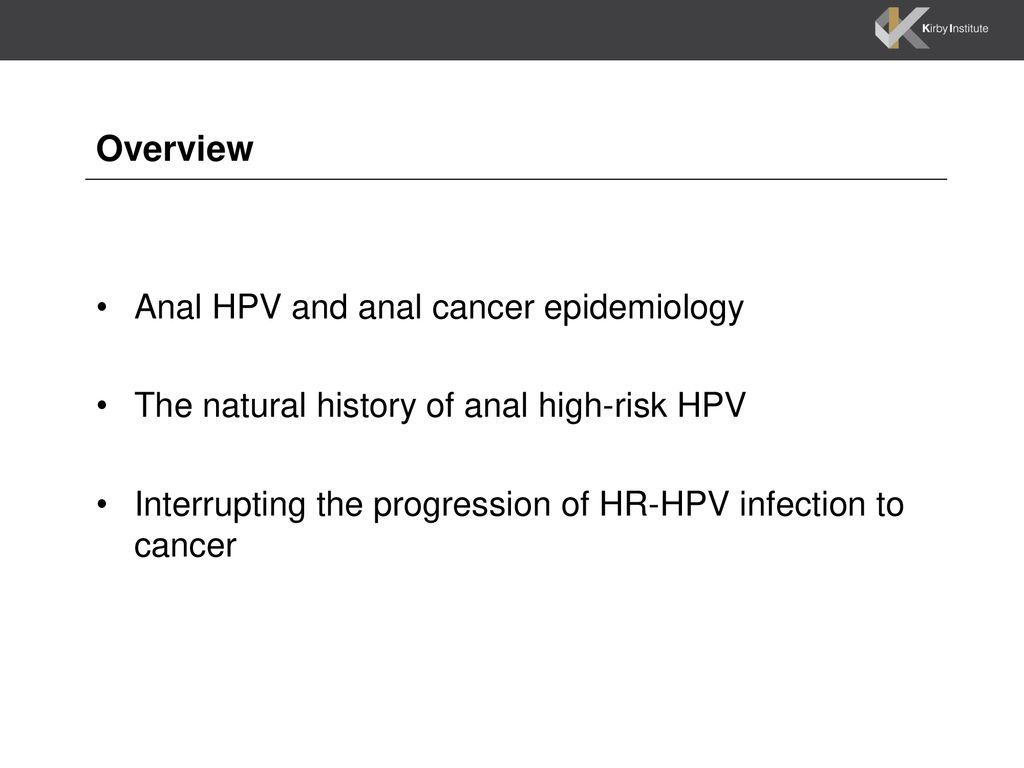The image size is (1024, 768).
Task: Click 'Anal' at the start of the first bullet
Action: click(167, 306)
